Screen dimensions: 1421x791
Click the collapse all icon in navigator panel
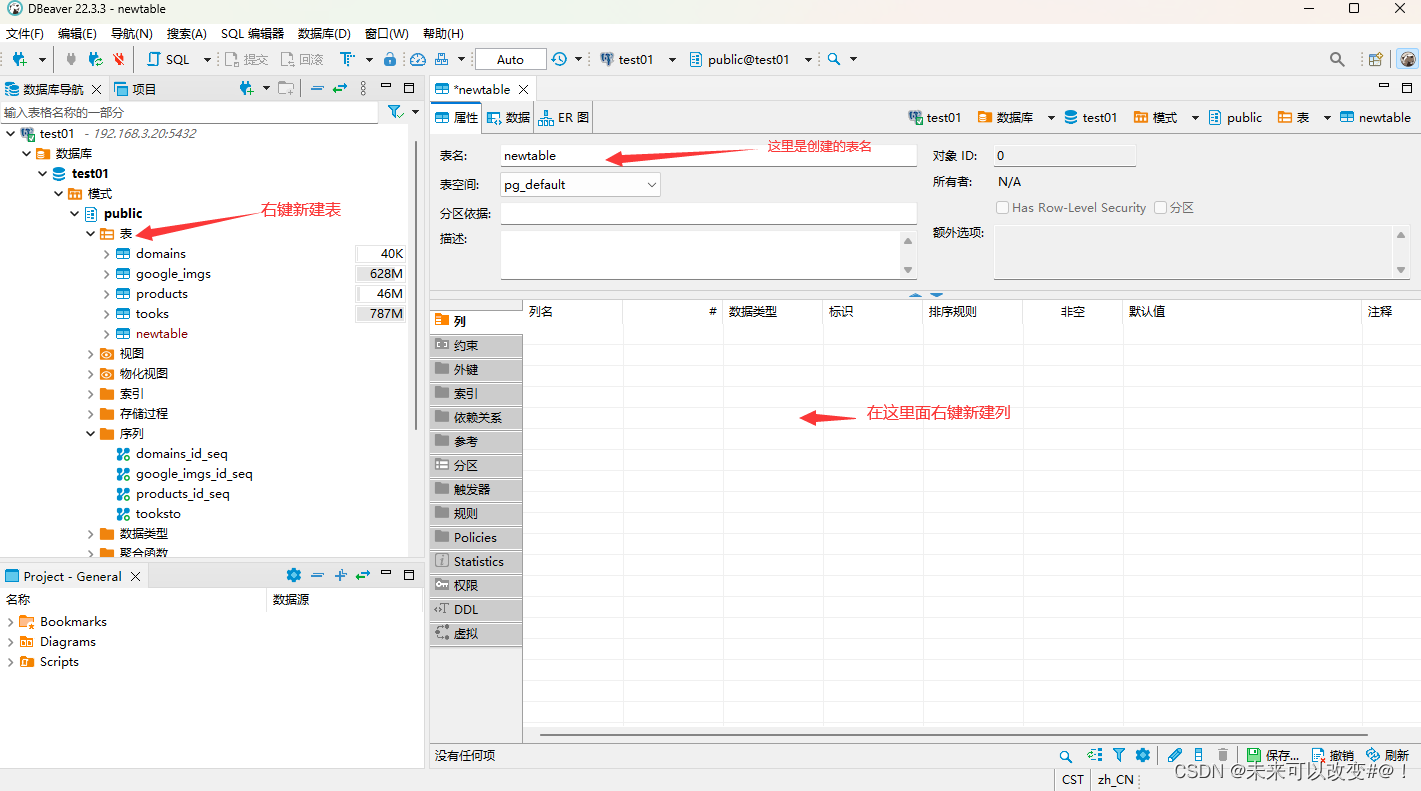coord(317,88)
